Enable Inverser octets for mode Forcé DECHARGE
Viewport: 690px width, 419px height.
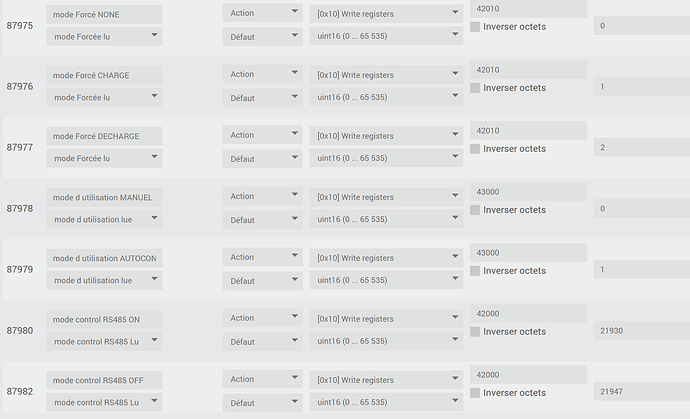click(475, 149)
